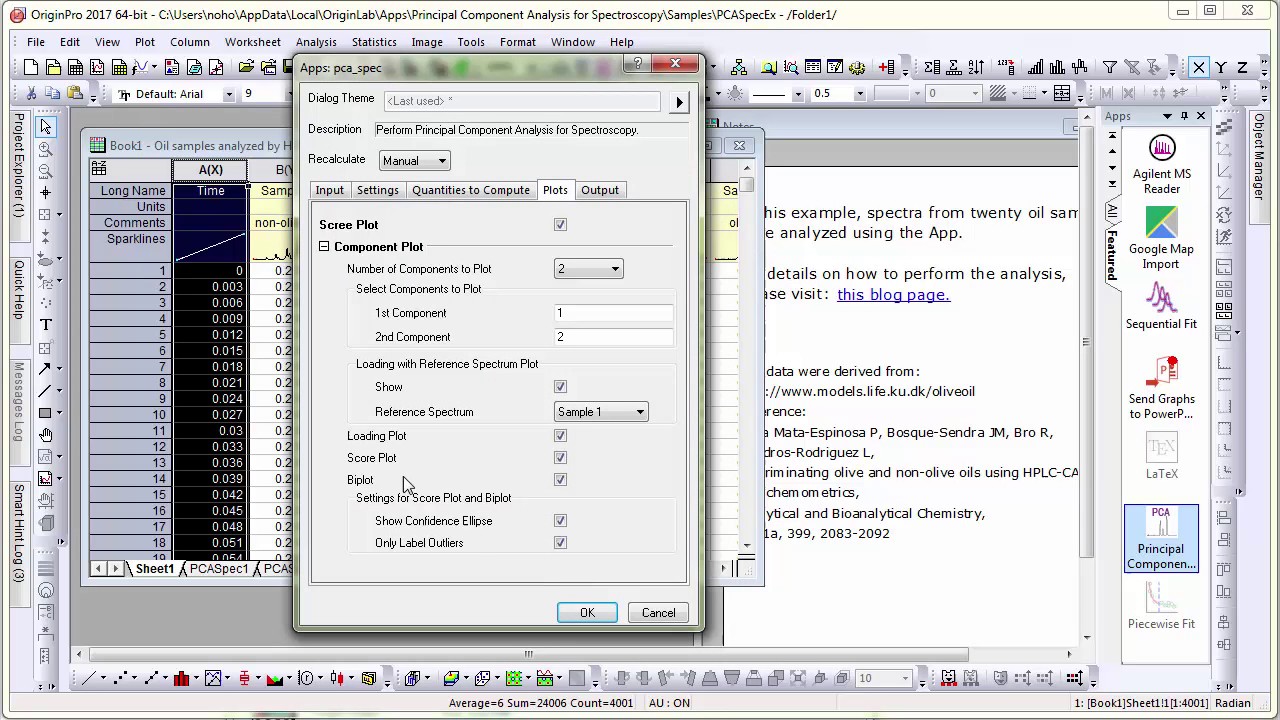
Task: Open the Analysis menu
Action: point(316,42)
